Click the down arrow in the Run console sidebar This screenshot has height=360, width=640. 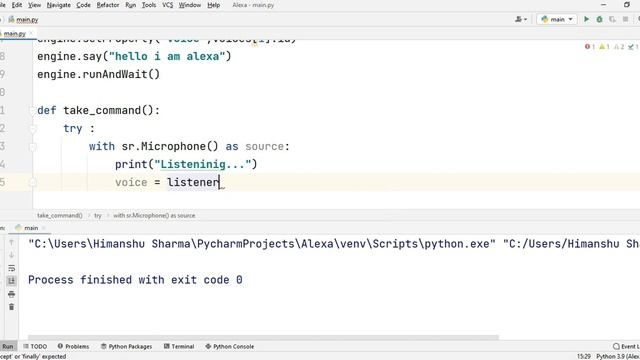[11, 255]
